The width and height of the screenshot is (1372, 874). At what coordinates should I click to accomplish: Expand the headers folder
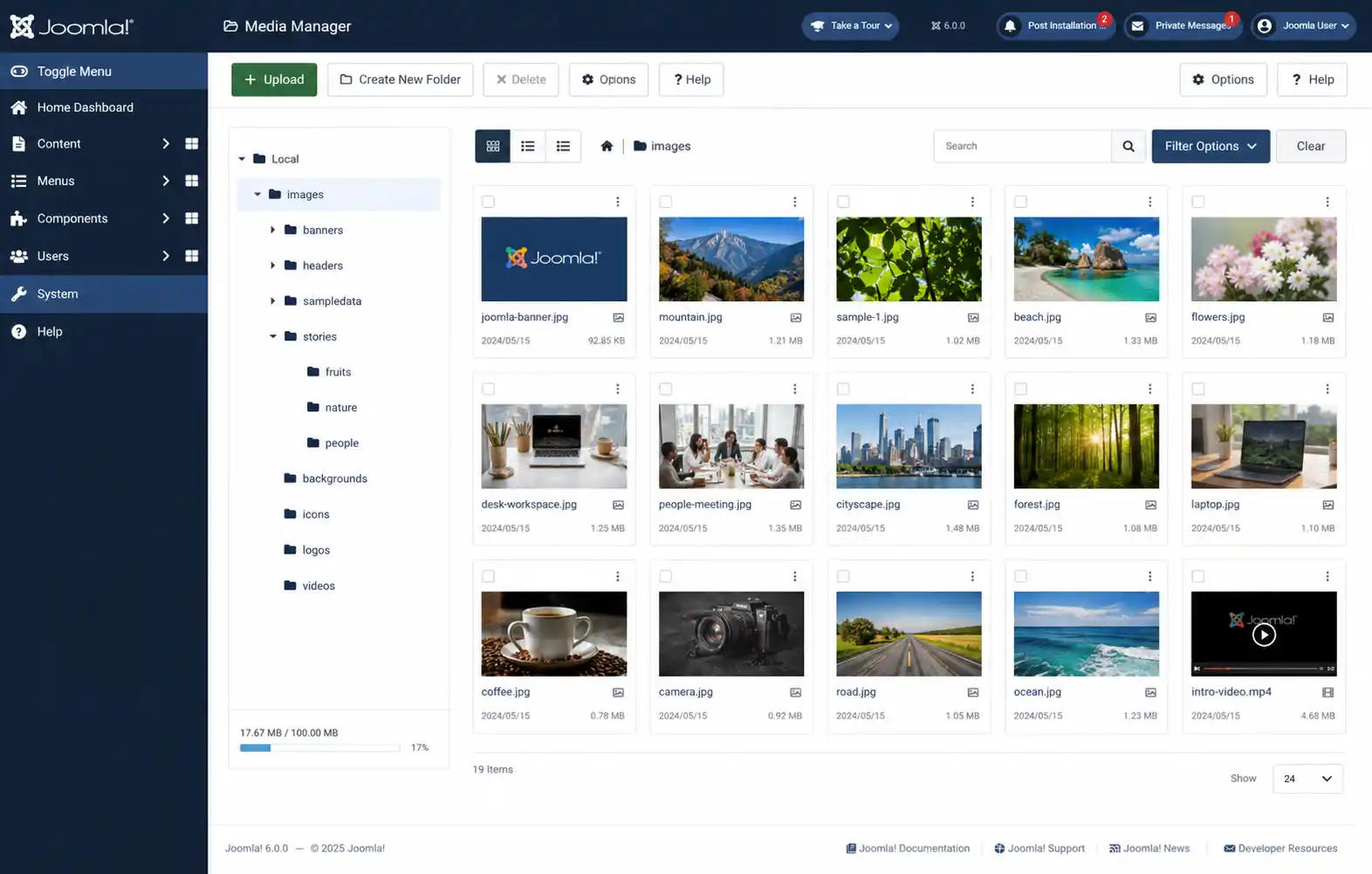click(272, 265)
